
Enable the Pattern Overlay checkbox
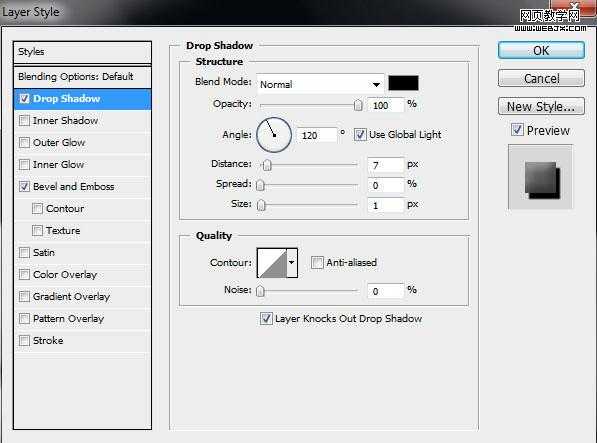coord(24,319)
